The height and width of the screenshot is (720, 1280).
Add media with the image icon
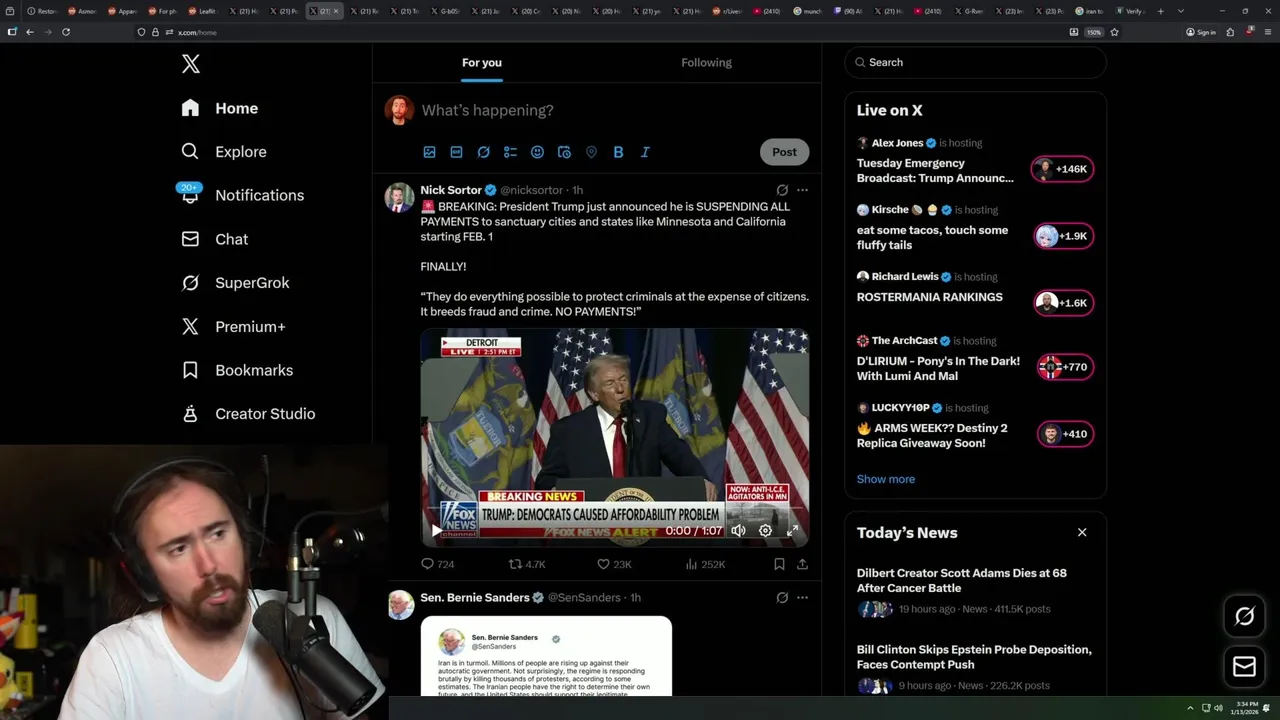coord(429,152)
